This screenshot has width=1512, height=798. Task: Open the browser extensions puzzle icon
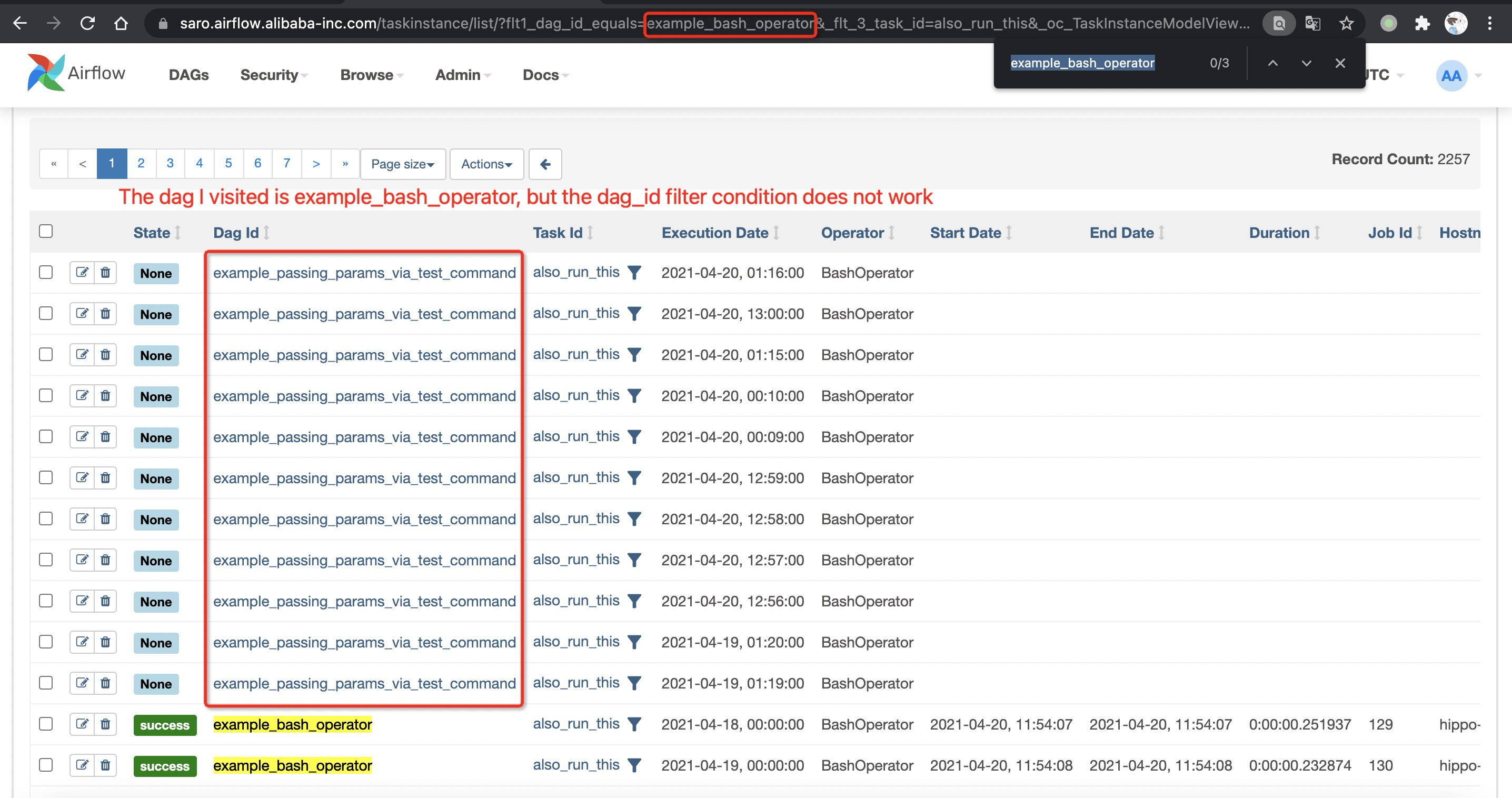point(1421,24)
